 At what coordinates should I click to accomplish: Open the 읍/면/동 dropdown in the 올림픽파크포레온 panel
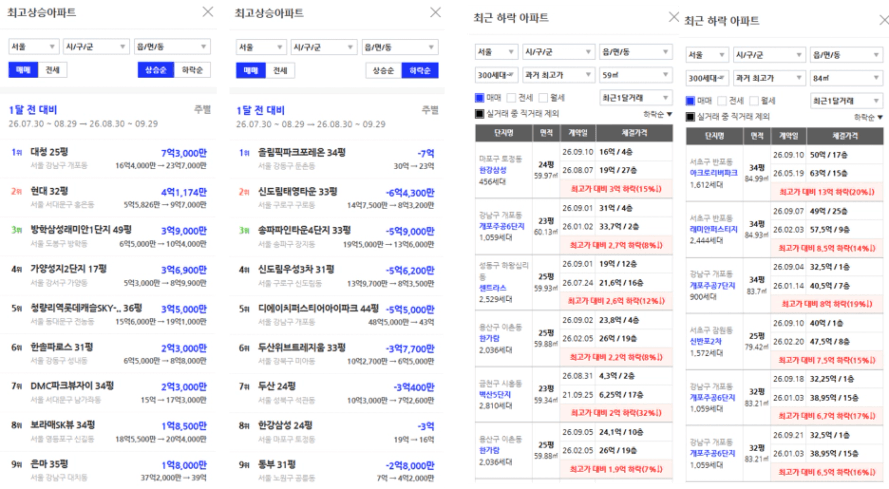point(400,47)
